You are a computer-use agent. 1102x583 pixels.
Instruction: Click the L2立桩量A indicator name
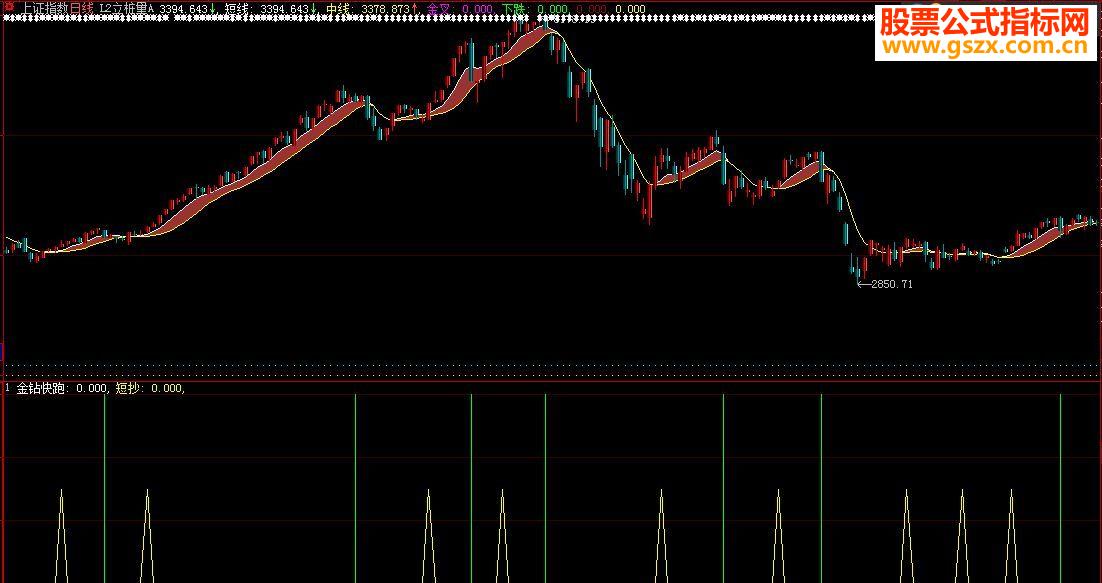click(127, 9)
